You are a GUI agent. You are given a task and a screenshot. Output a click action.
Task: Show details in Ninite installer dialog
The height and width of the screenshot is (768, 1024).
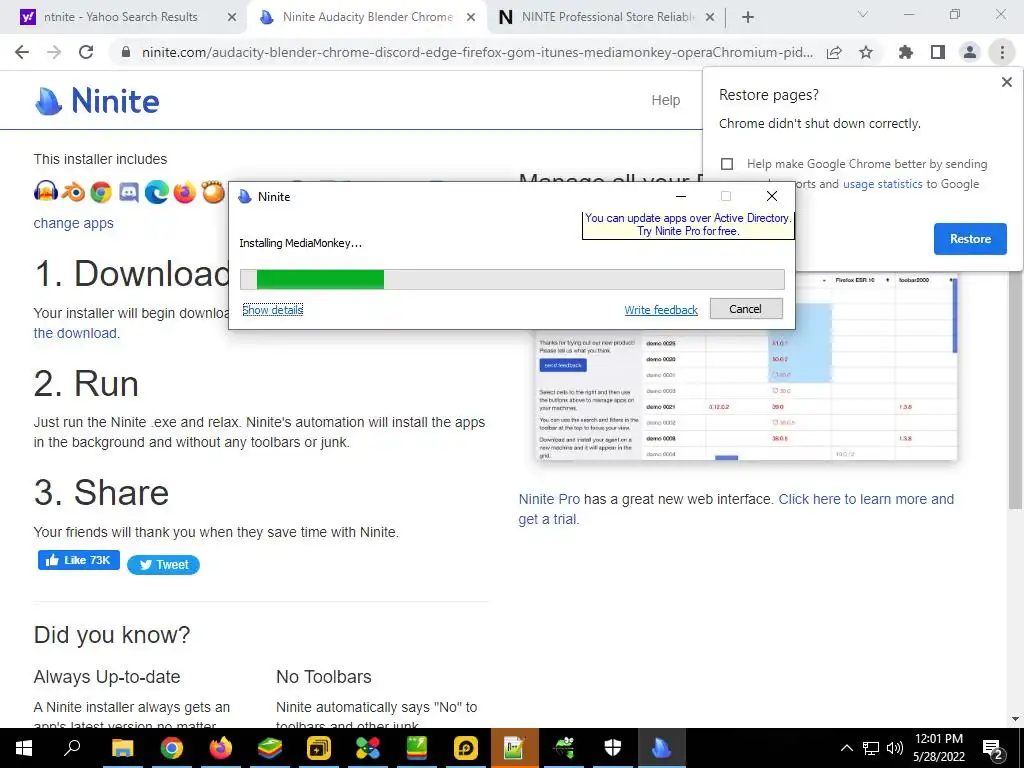272,310
